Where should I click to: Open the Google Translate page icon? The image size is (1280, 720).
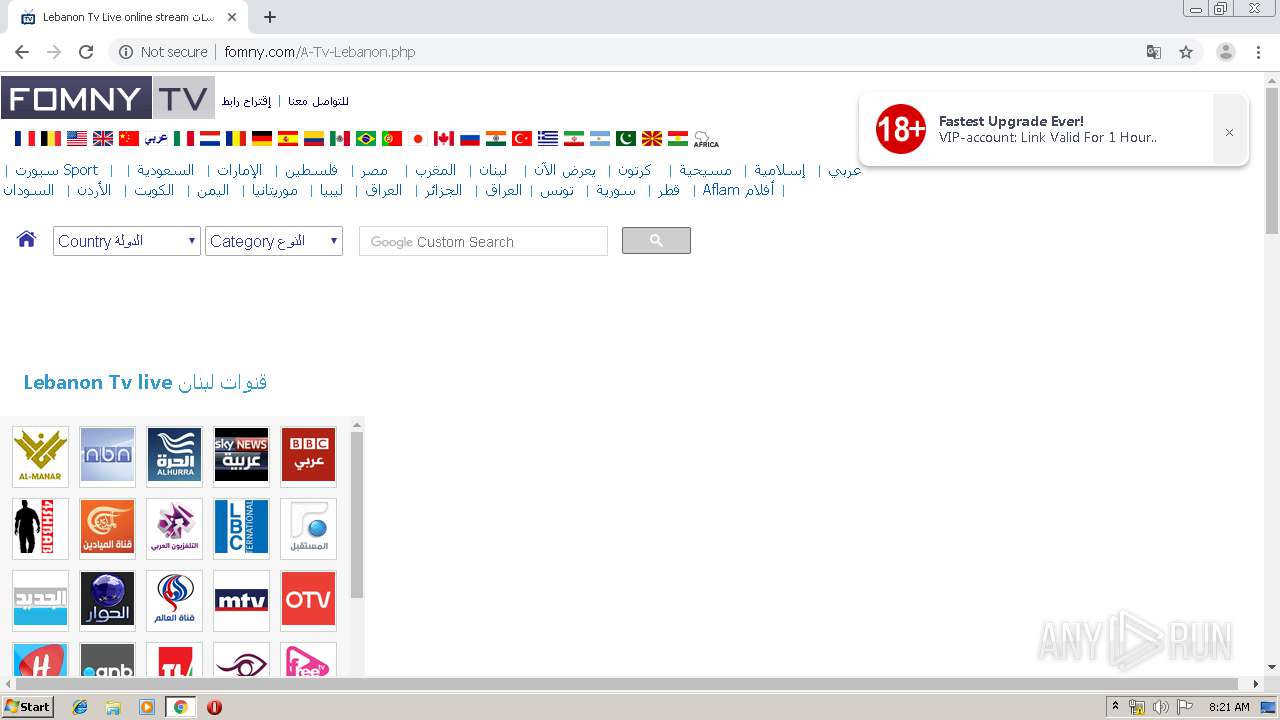(x=1154, y=52)
